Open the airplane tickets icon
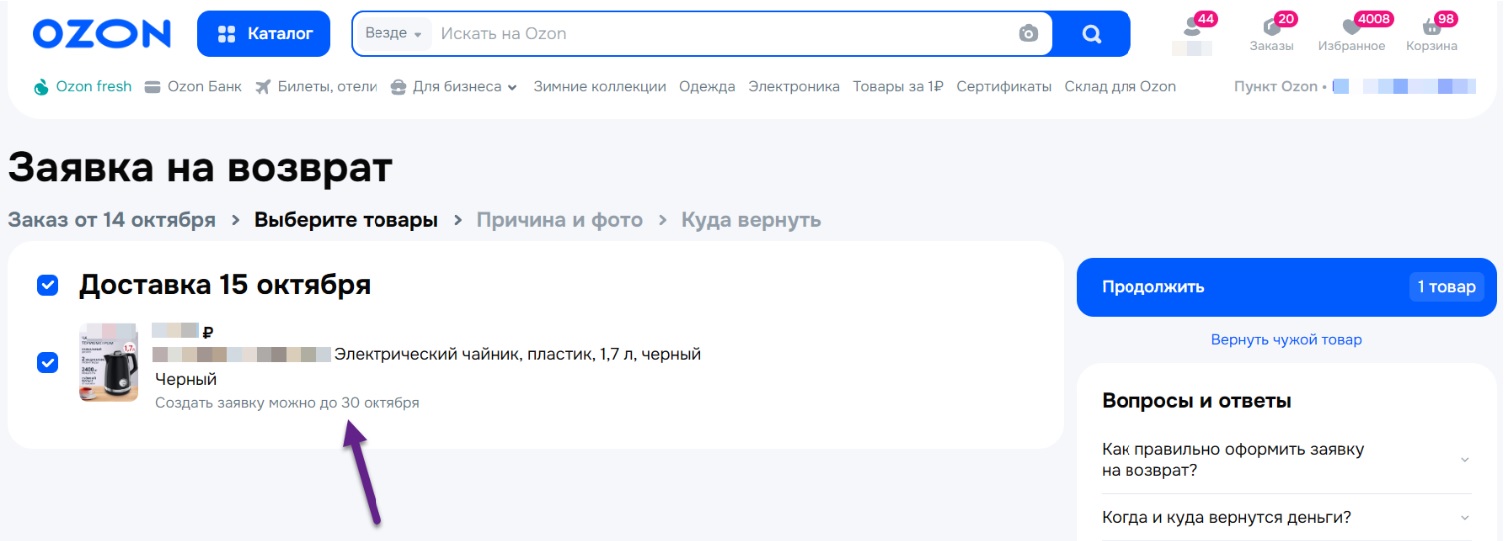The image size is (1504, 541). (263, 88)
